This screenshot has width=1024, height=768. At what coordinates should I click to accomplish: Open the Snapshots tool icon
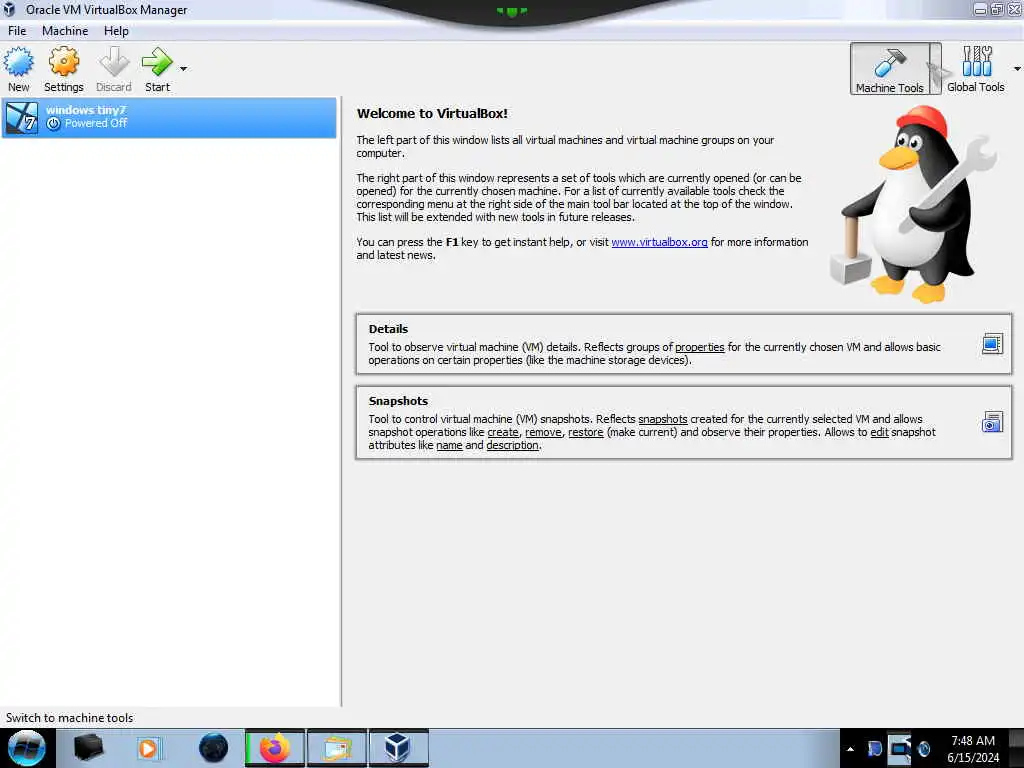(x=992, y=422)
